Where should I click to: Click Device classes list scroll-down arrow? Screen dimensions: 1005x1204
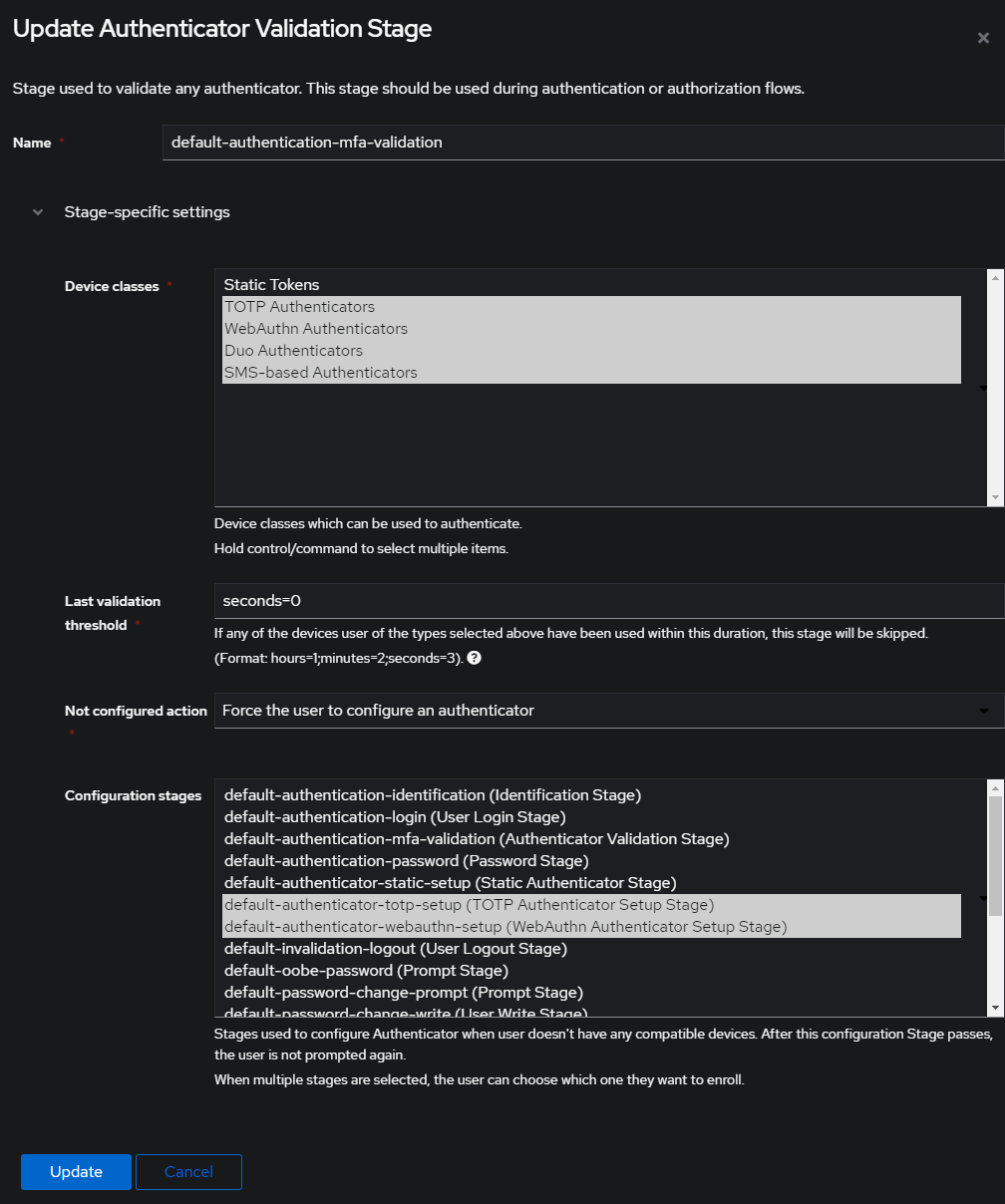[995, 497]
